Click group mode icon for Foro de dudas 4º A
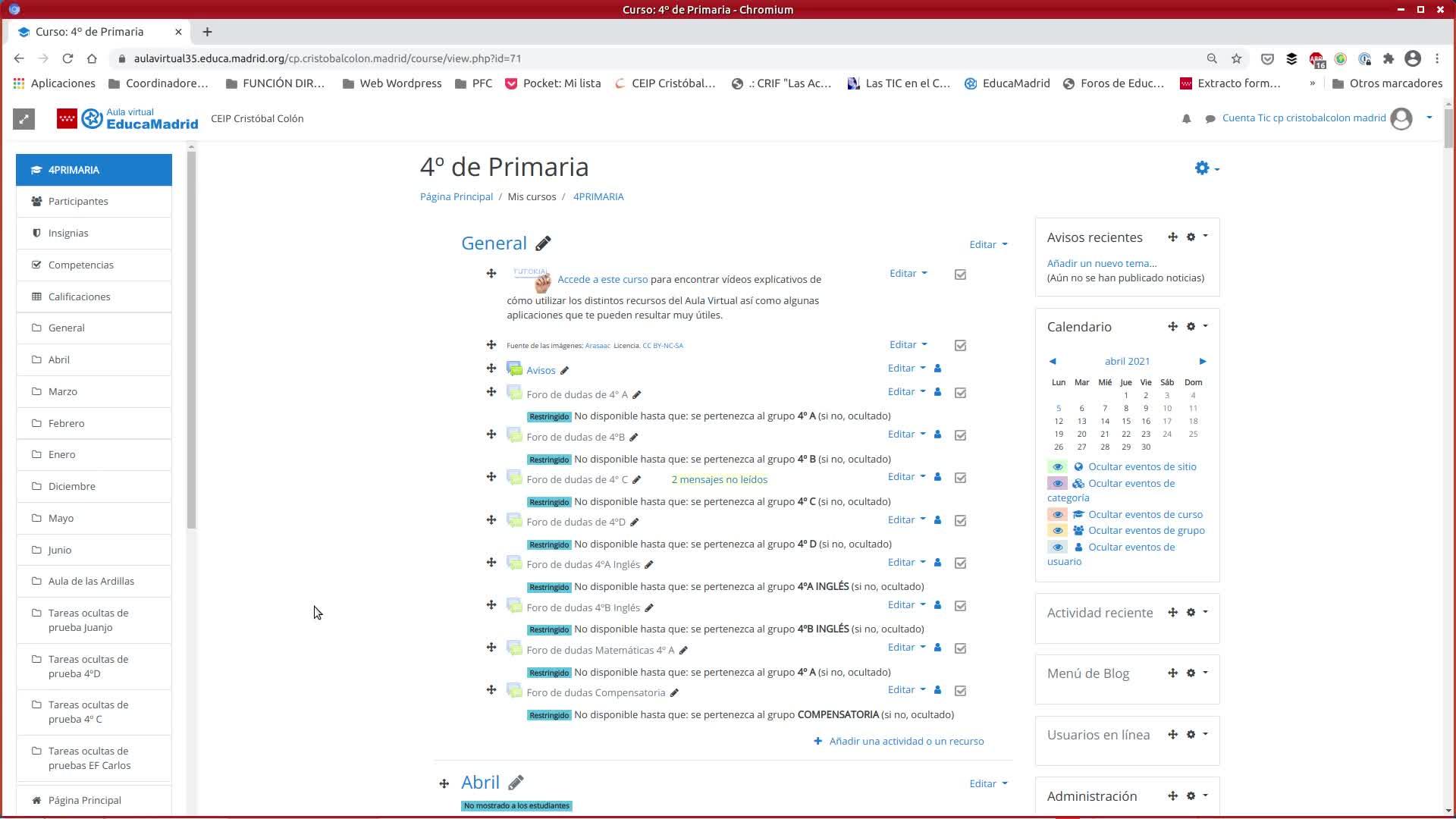 [x=937, y=392]
